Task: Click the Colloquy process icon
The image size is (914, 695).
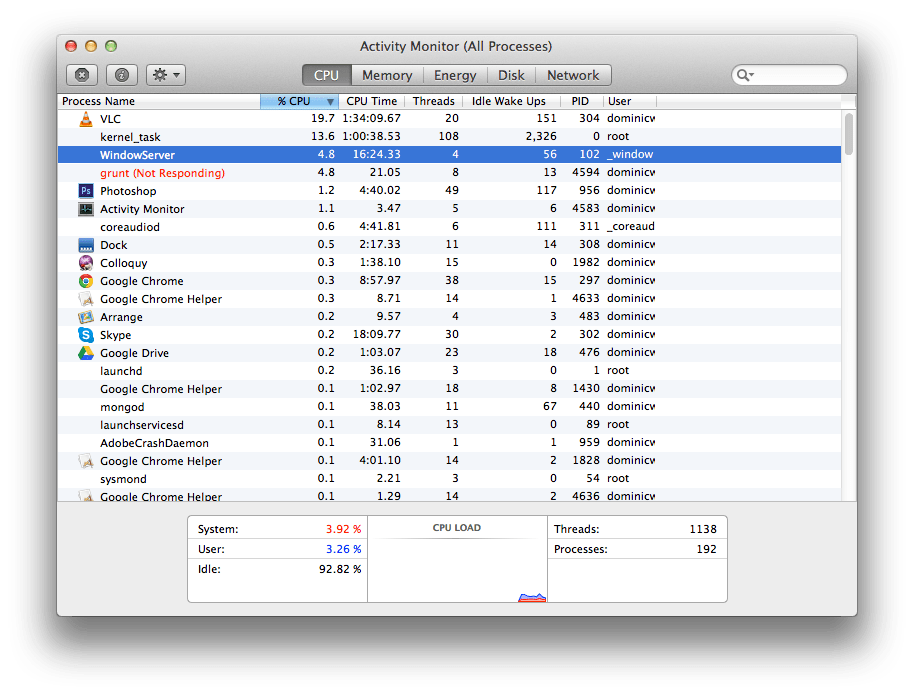Action: pos(85,263)
